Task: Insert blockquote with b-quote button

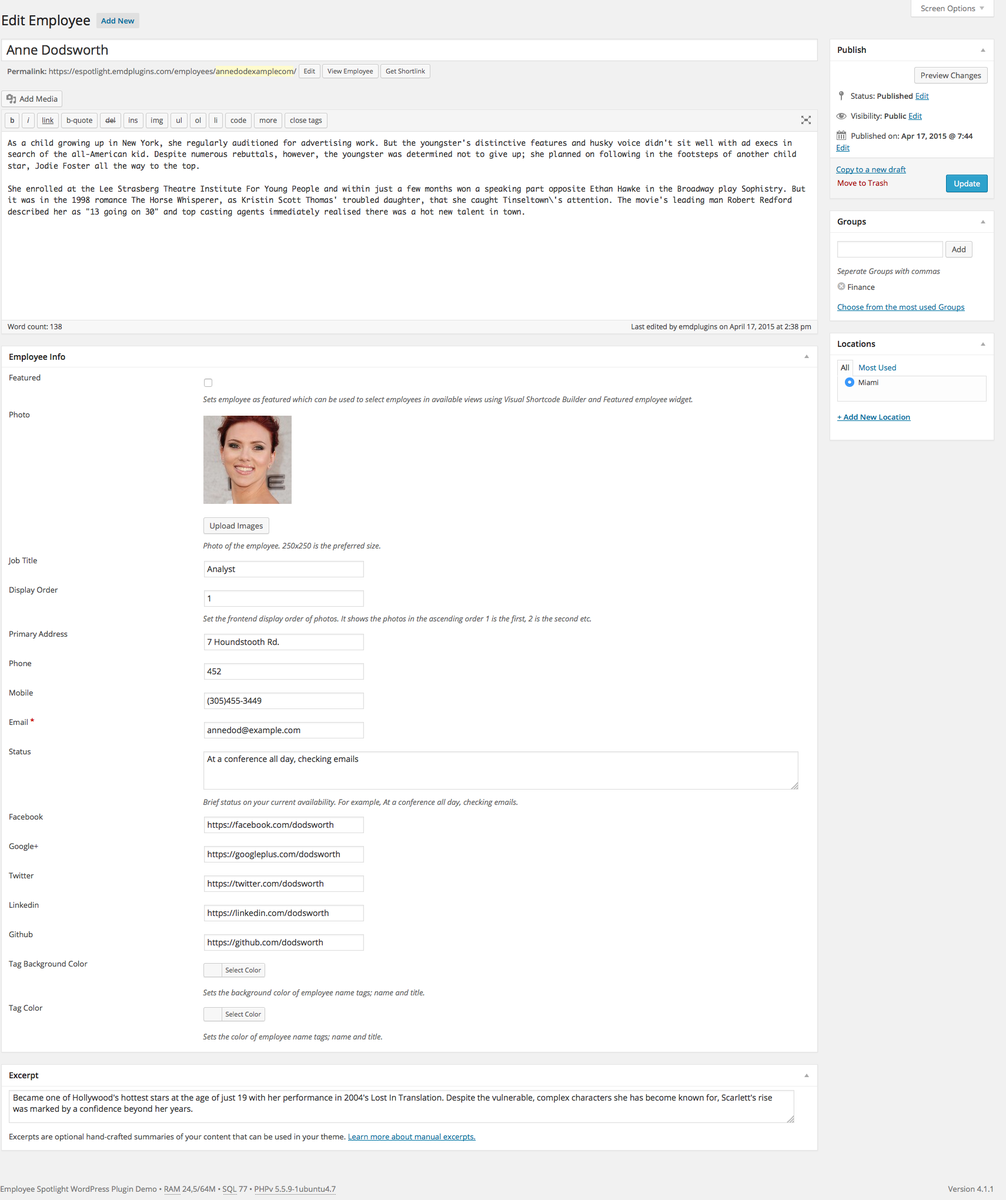Action: (x=79, y=120)
